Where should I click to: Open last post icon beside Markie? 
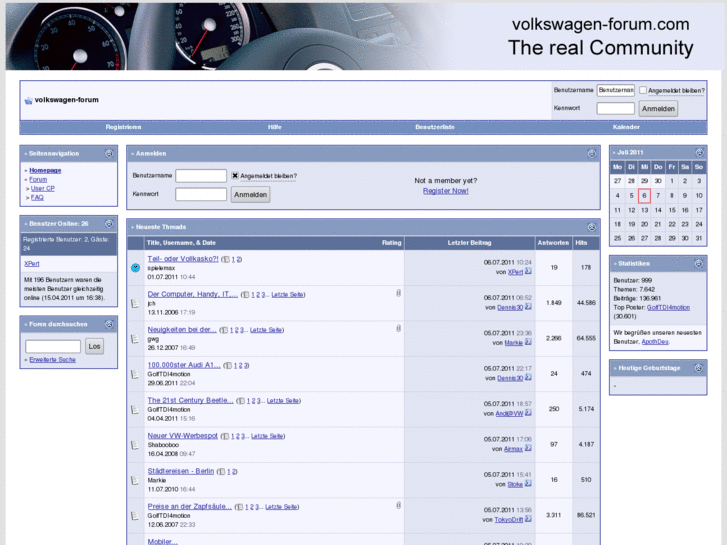pyautogui.click(x=529, y=342)
